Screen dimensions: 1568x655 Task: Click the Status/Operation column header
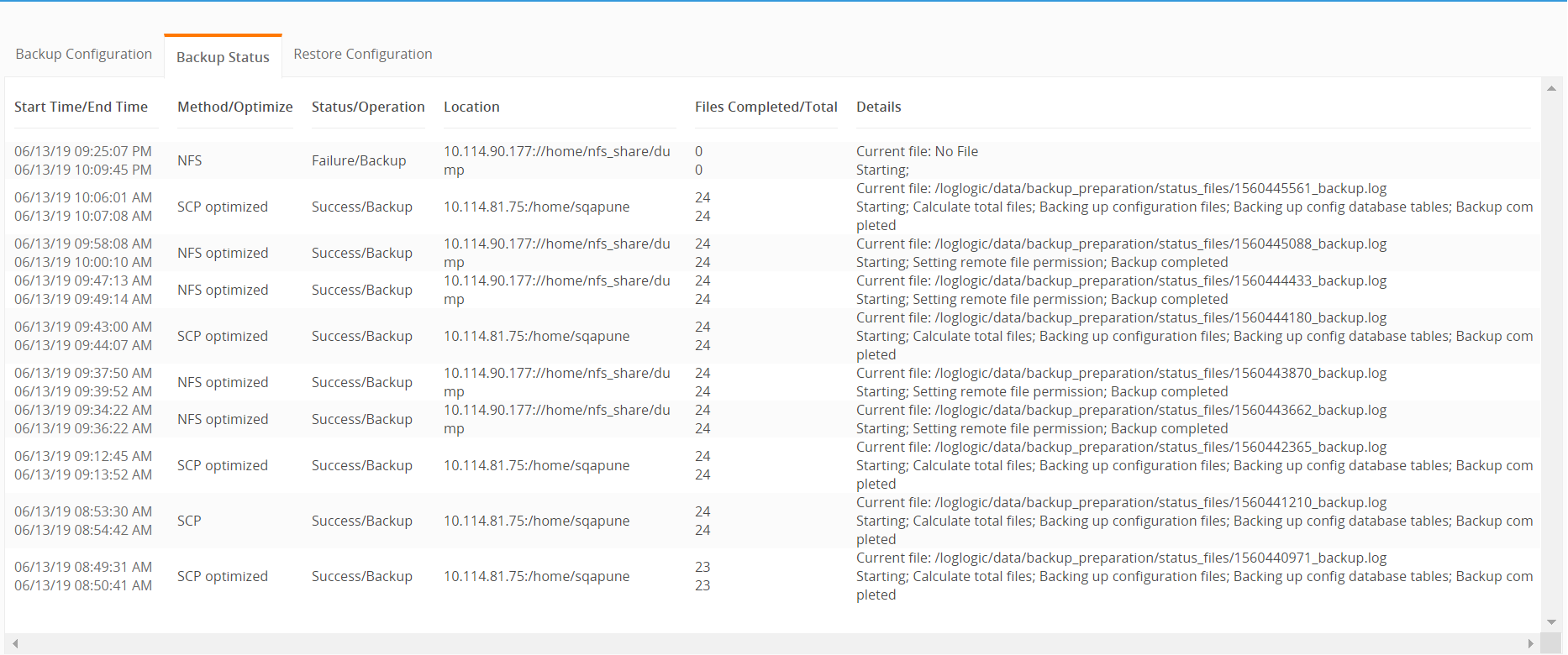pyautogui.click(x=368, y=107)
